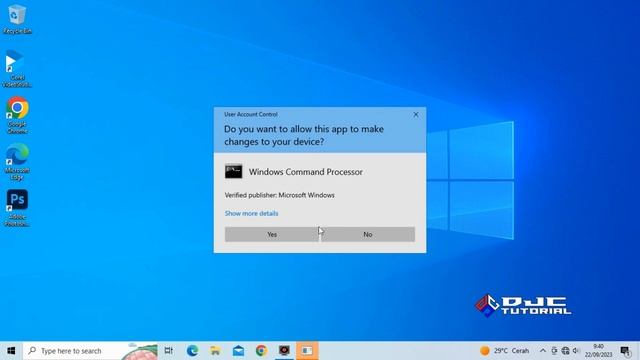Open the taskbar clock and date
The image size is (640, 360).
click(x=598, y=351)
